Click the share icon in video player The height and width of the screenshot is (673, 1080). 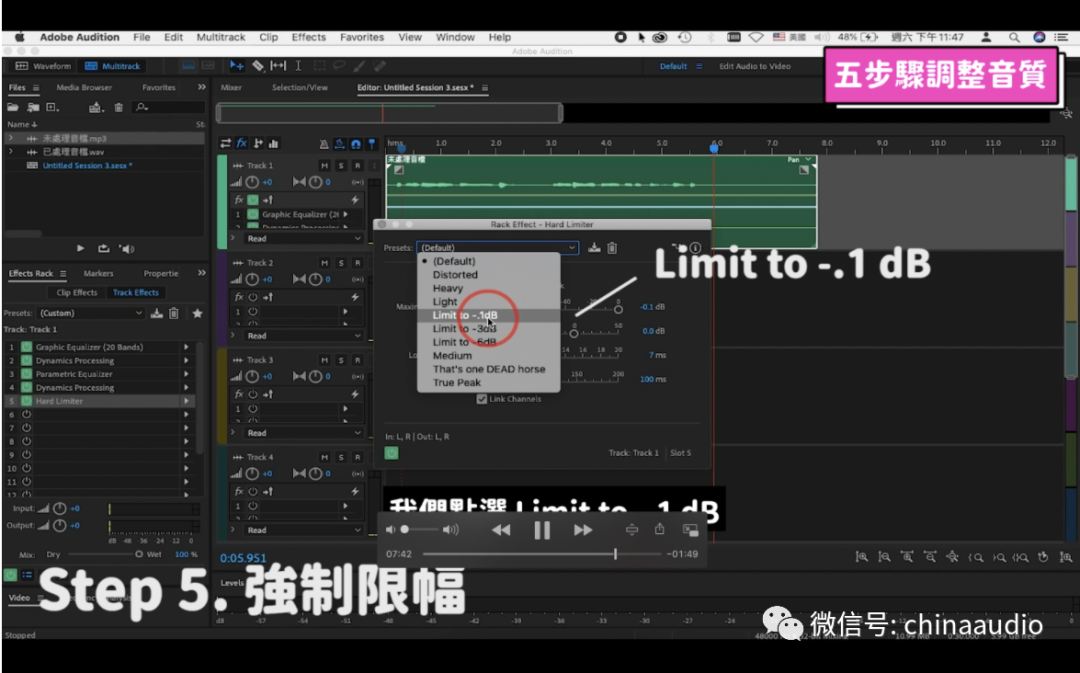660,529
